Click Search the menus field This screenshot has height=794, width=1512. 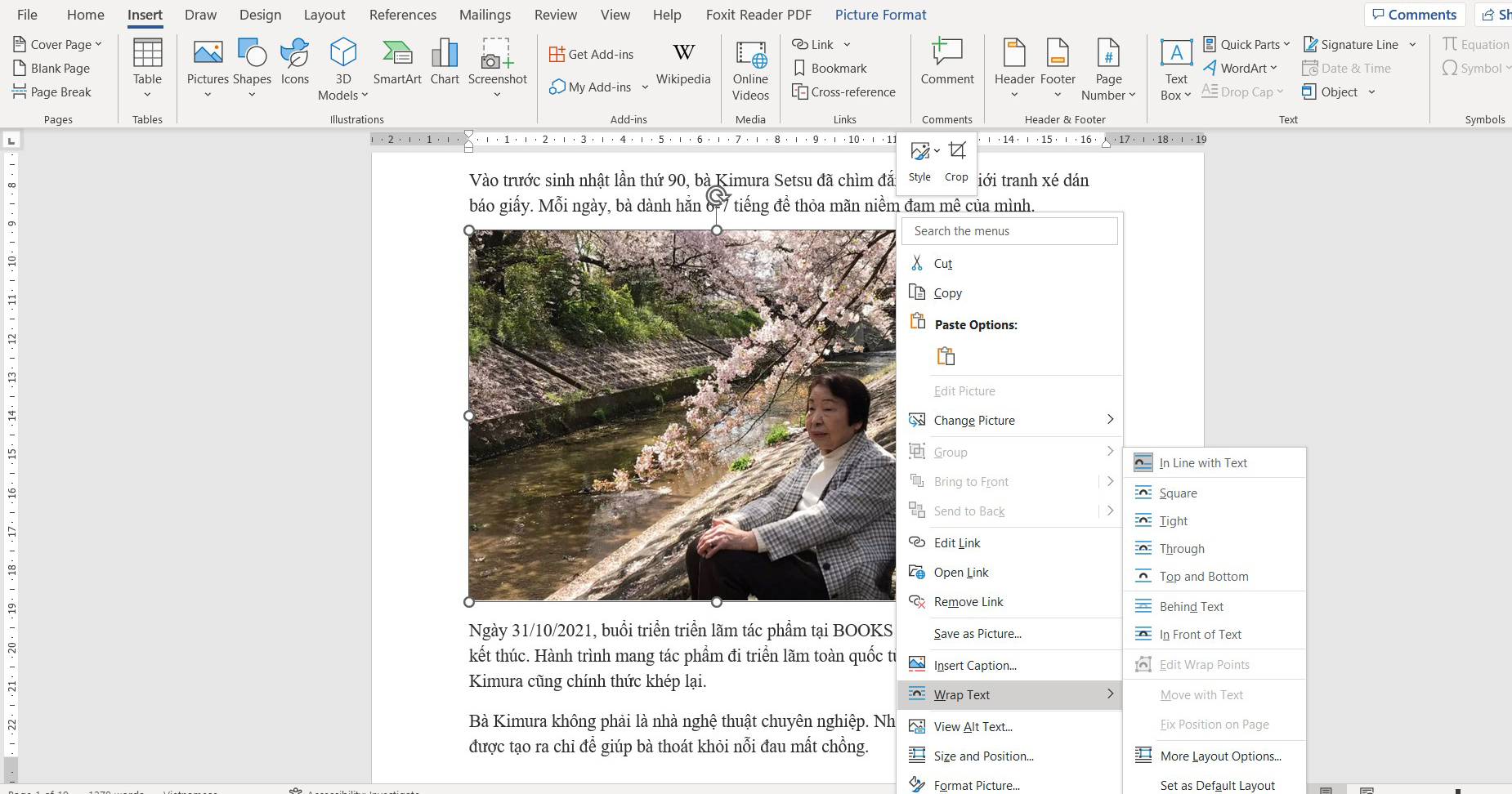(1010, 231)
